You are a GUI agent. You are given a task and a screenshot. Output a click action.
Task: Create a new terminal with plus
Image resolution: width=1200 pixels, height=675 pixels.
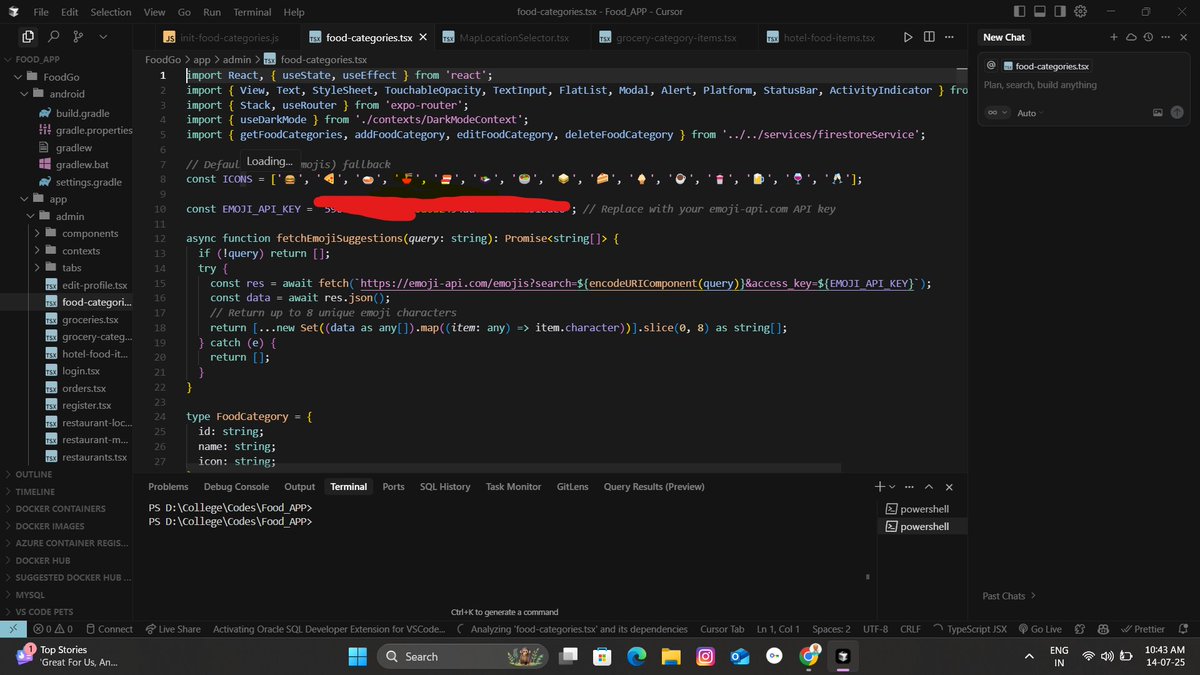[880, 487]
